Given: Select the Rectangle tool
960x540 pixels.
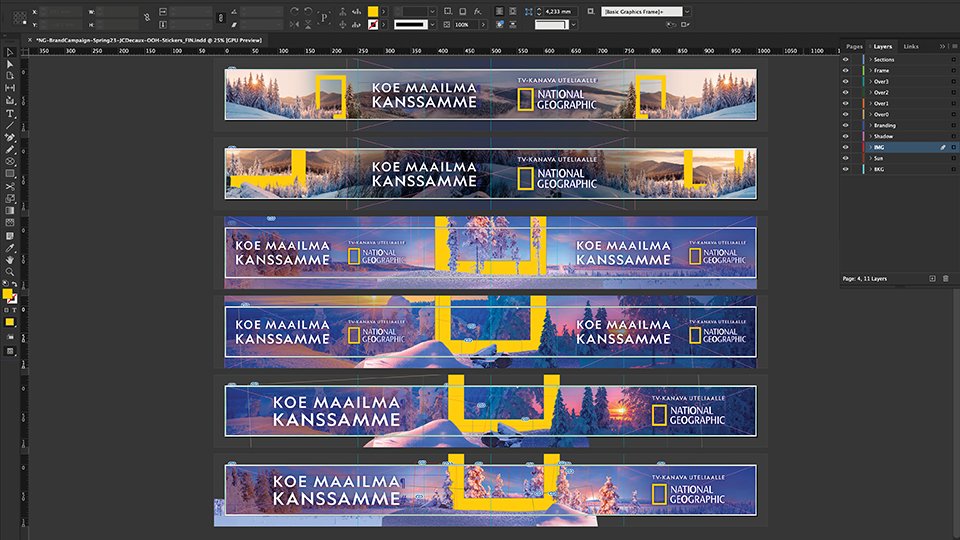Looking at the screenshot, I should point(10,174).
